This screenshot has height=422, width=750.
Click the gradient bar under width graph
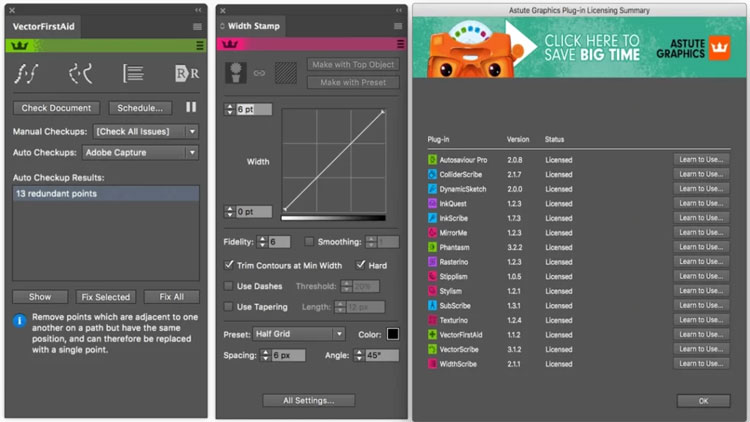pyautogui.click(x=333, y=218)
